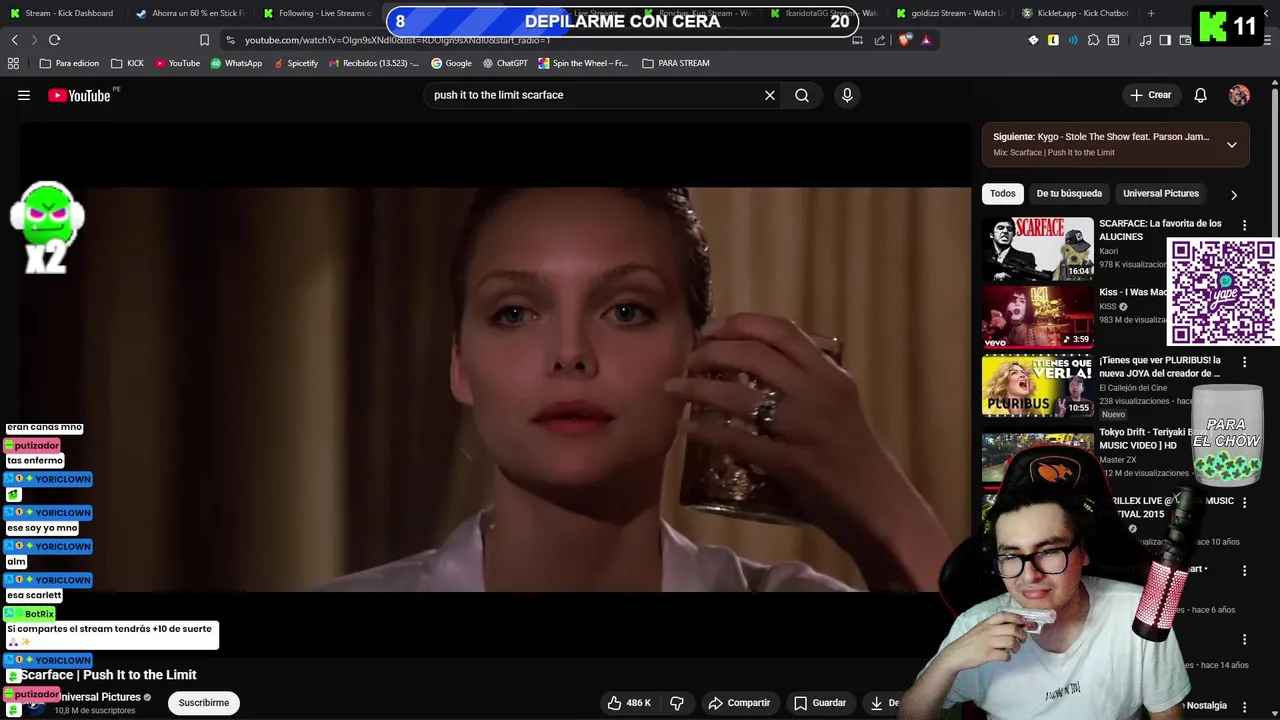Screen dimensions: 1280x720
Task: Open the Recibidos mail bookmark
Action: click(372, 63)
